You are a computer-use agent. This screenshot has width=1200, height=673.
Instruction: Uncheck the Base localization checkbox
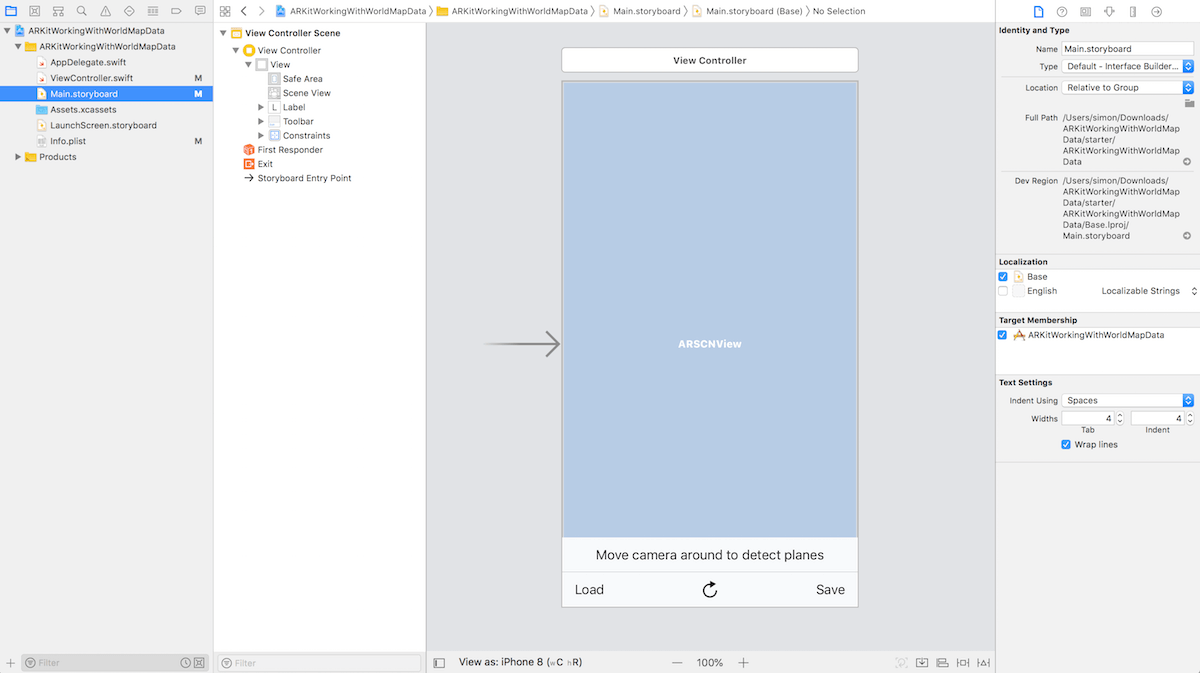(x=1003, y=277)
